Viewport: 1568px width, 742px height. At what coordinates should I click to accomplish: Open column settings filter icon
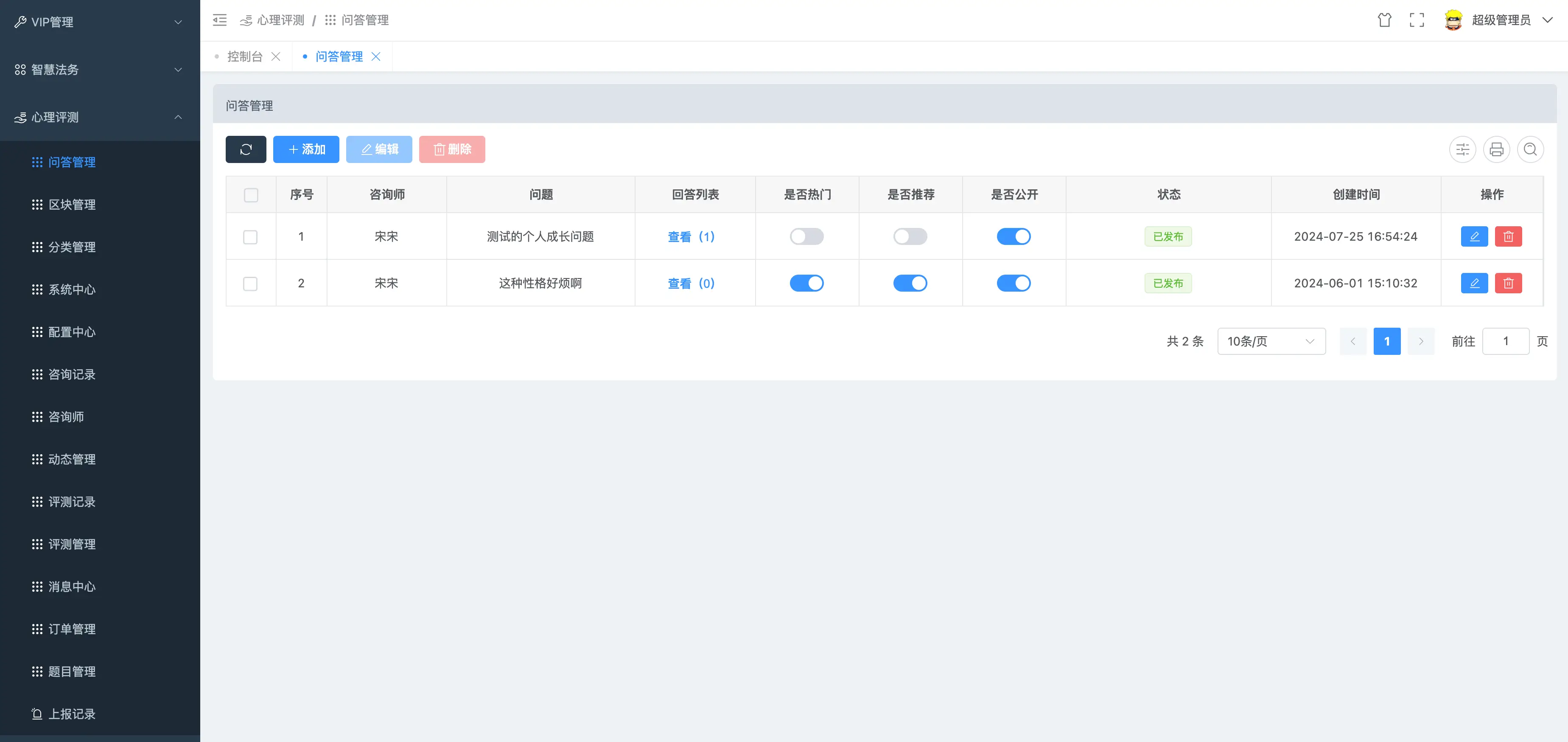tap(1462, 149)
